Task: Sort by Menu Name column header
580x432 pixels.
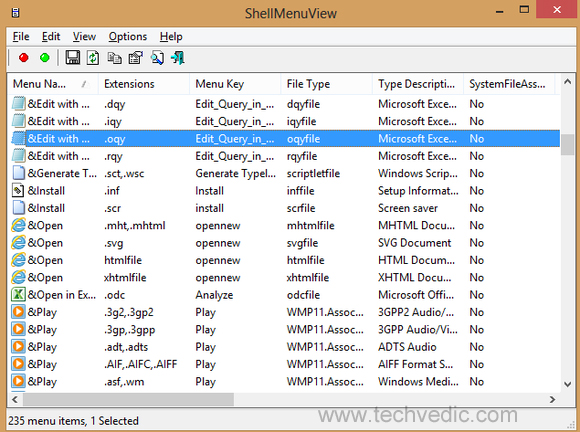Action: click(x=52, y=84)
